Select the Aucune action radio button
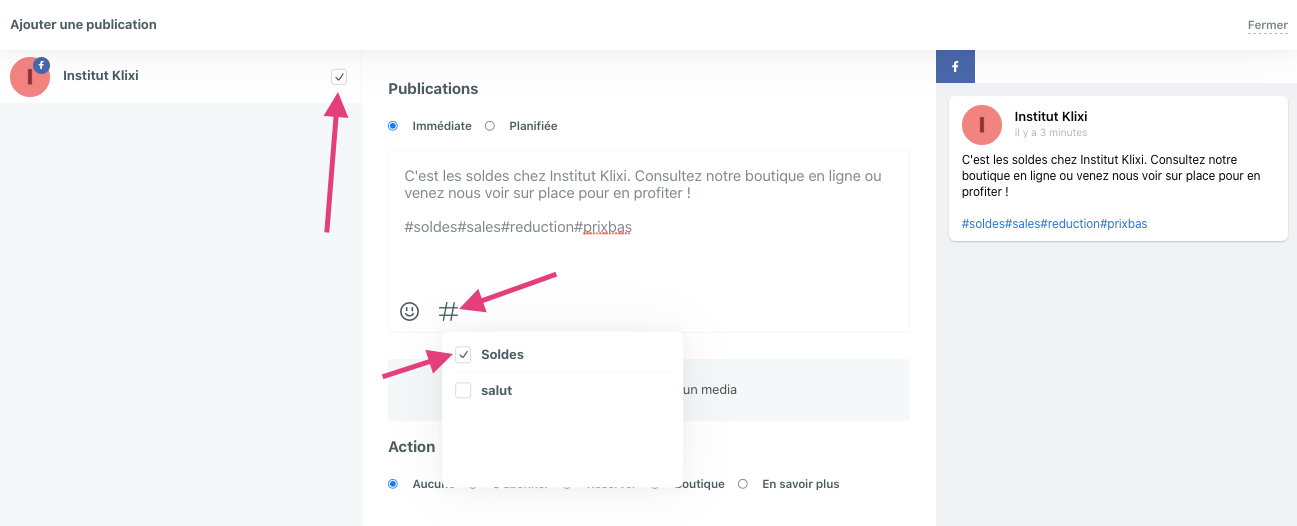The width and height of the screenshot is (1297, 526). 393,484
